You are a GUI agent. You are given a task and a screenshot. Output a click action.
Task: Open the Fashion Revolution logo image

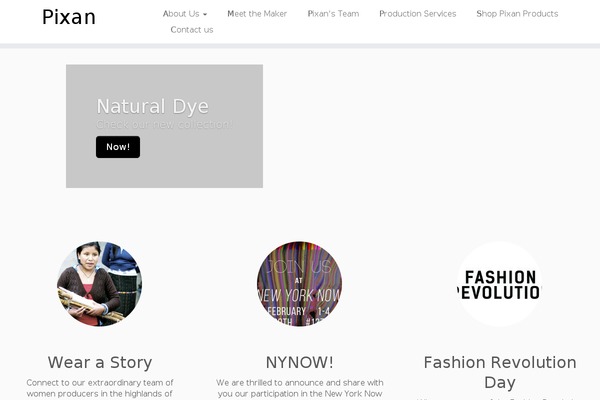pyautogui.click(x=500, y=284)
